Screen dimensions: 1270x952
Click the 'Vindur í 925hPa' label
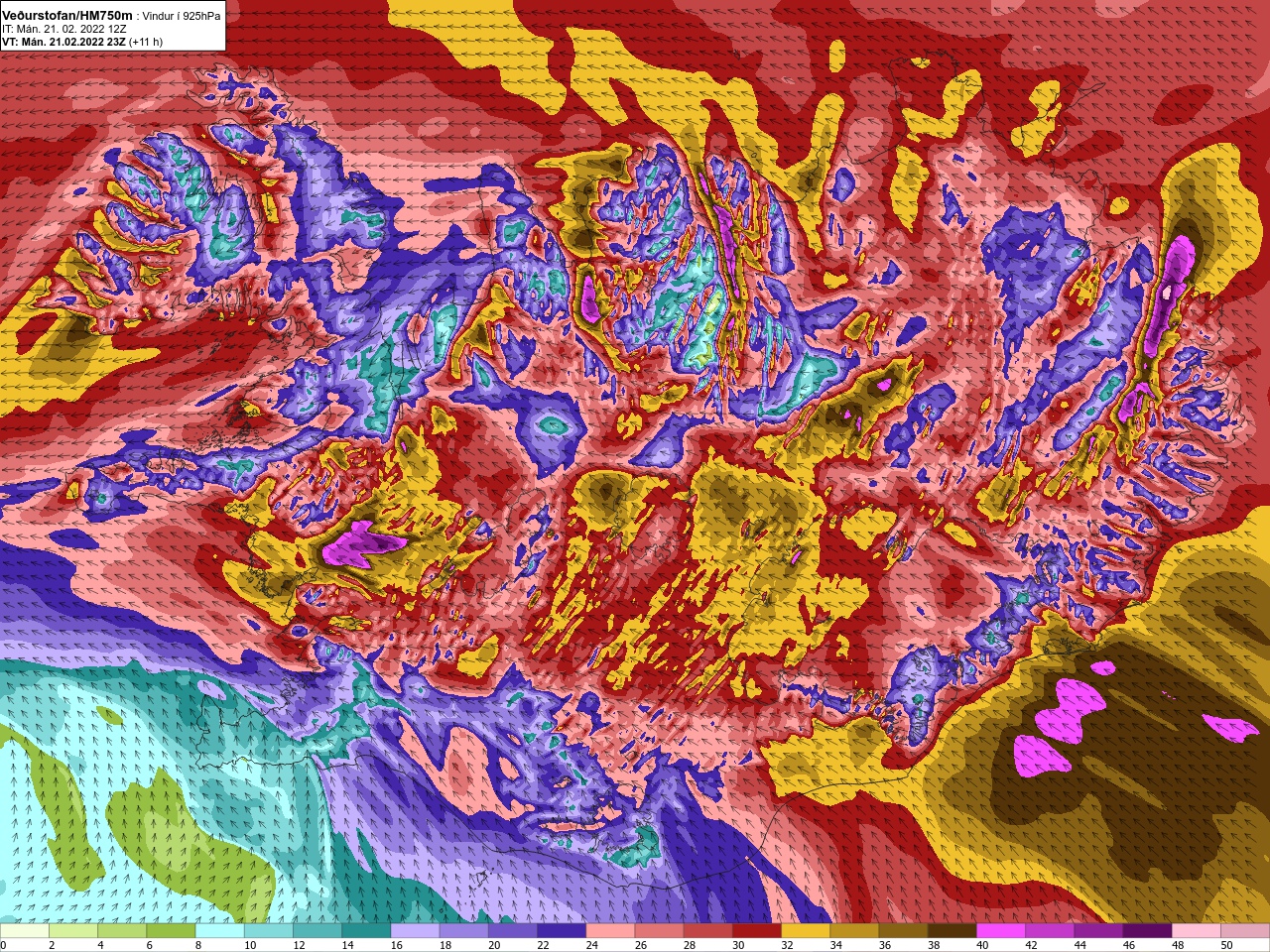182,16
